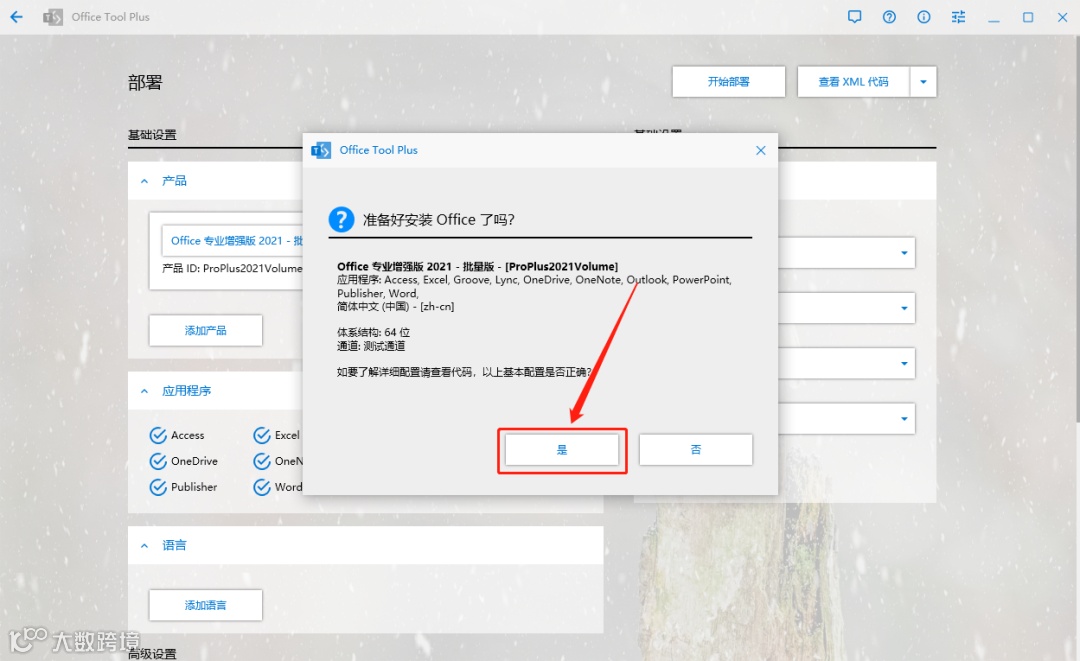Open the dropdown arrow beside 查看 XML 代码
This screenshot has height=661, width=1080.
point(924,81)
